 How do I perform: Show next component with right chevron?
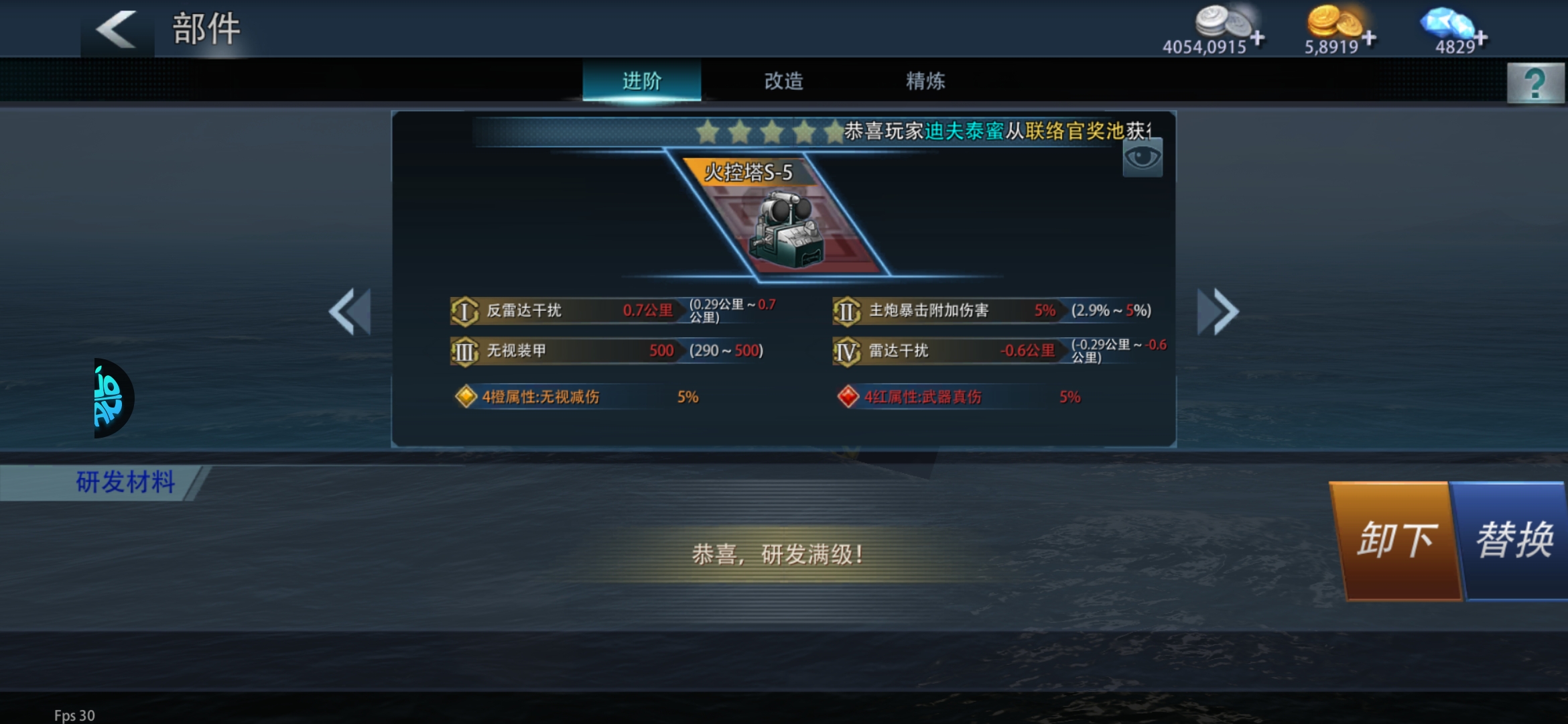[x=1218, y=311]
